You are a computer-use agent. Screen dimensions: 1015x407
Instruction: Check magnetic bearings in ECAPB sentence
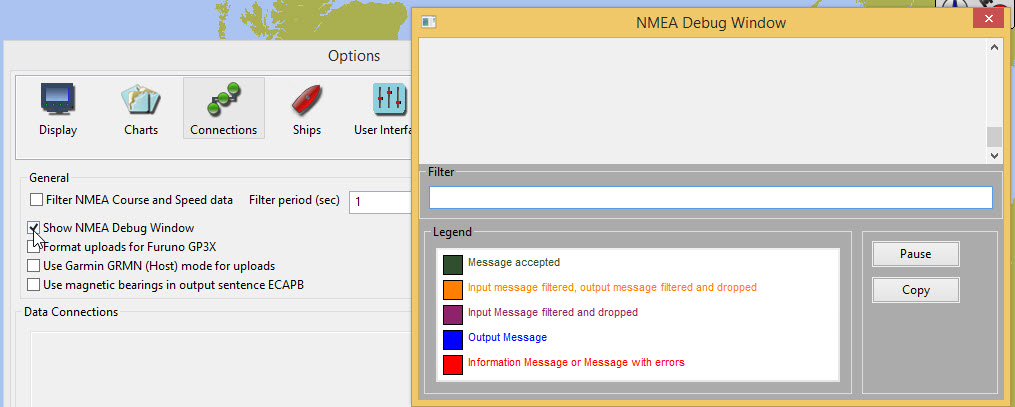coord(36,285)
